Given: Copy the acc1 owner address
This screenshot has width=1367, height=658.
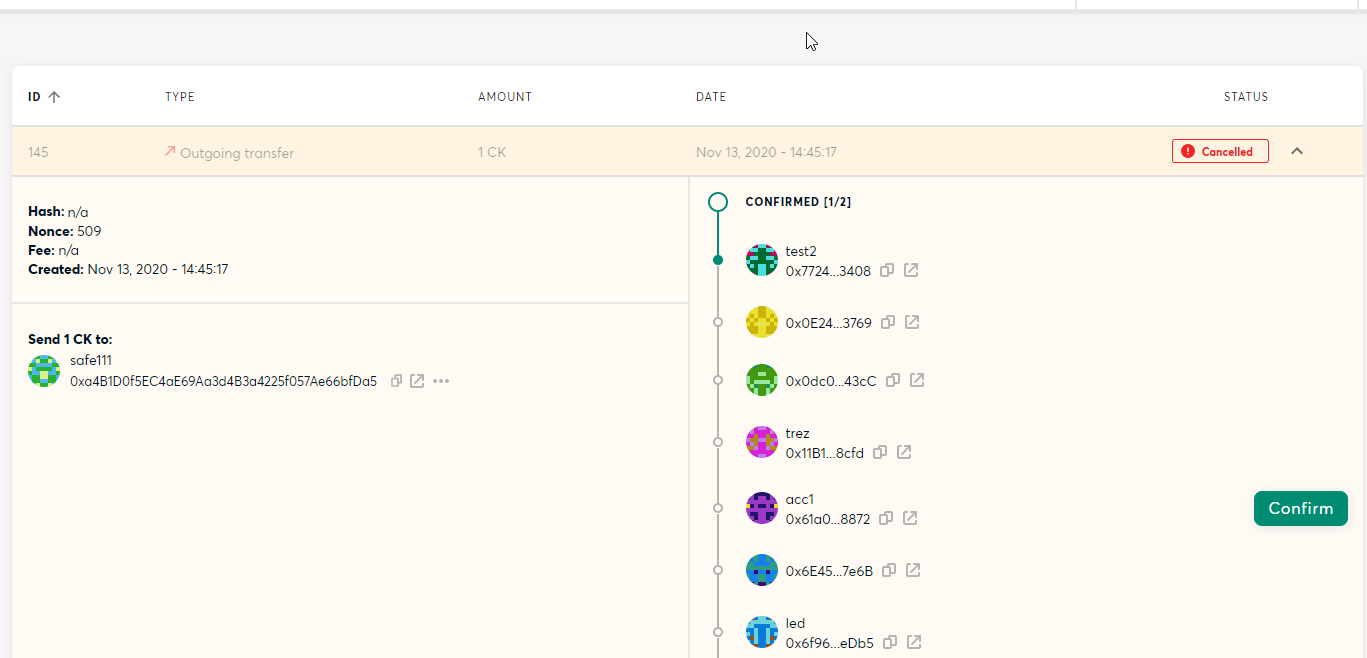Looking at the screenshot, I should click(x=886, y=518).
